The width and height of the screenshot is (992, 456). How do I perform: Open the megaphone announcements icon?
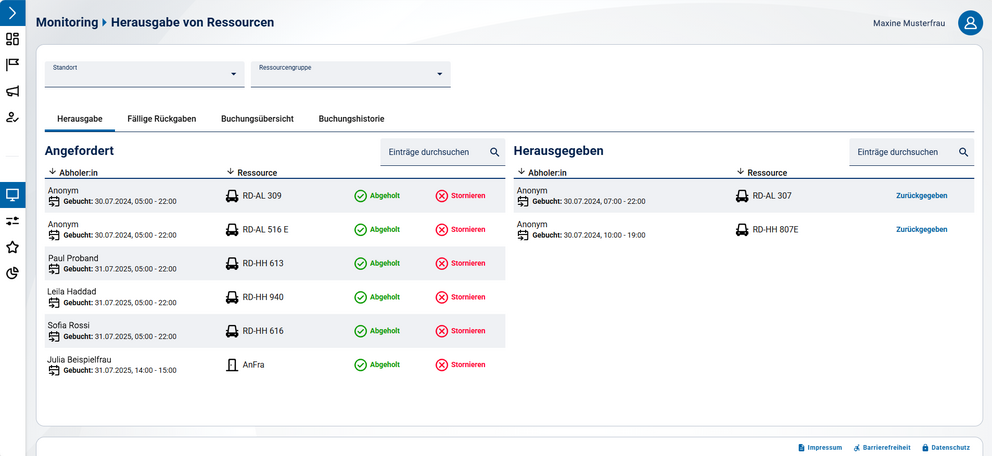(12, 92)
